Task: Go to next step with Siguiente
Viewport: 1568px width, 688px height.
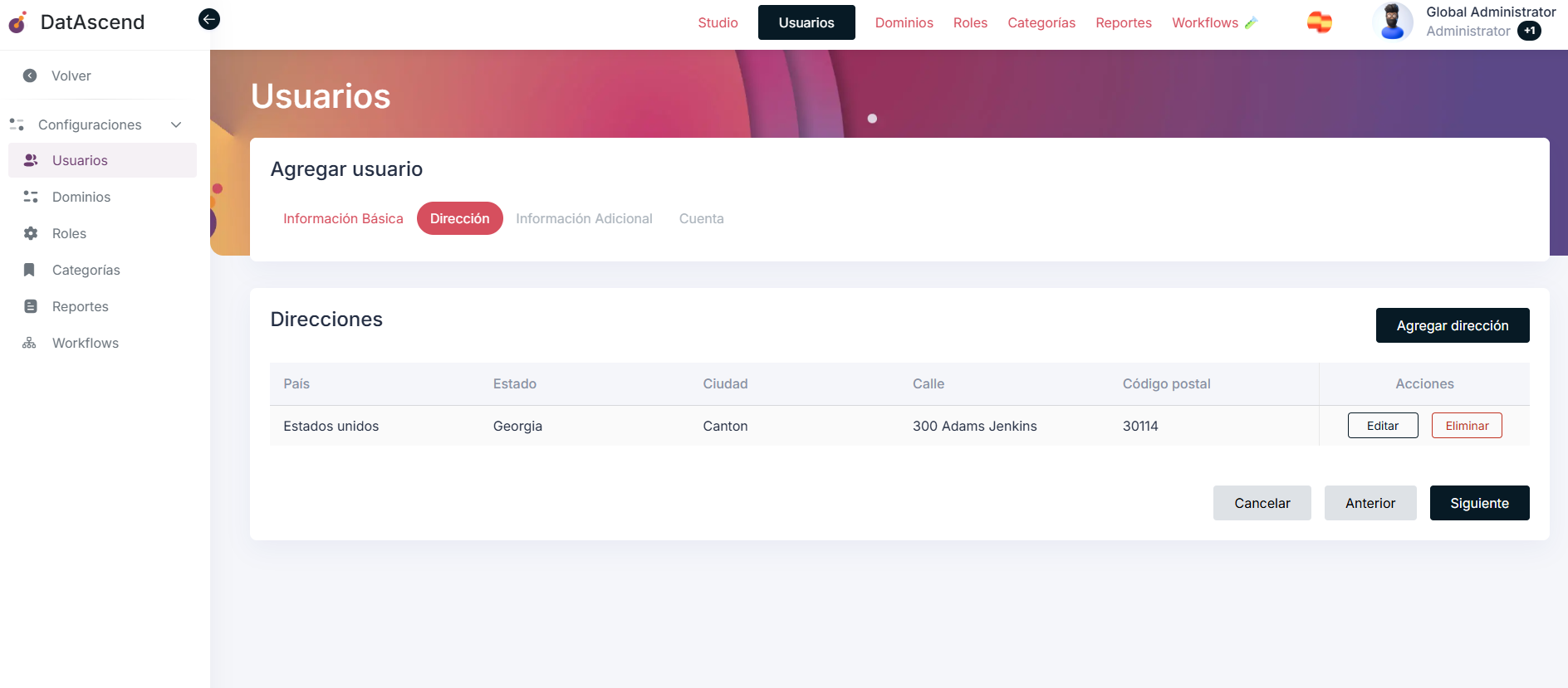Action: [x=1479, y=503]
